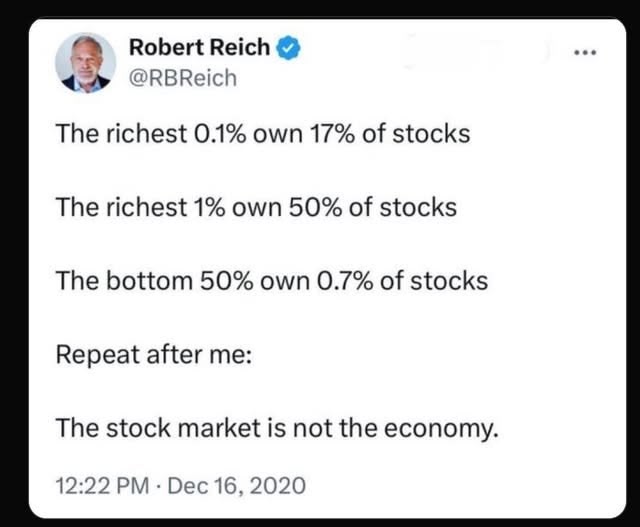The height and width of the screenshot is (527, 640).
Task: Click the word 'stocks' ending second line
Action: click(x=418, y=207)
